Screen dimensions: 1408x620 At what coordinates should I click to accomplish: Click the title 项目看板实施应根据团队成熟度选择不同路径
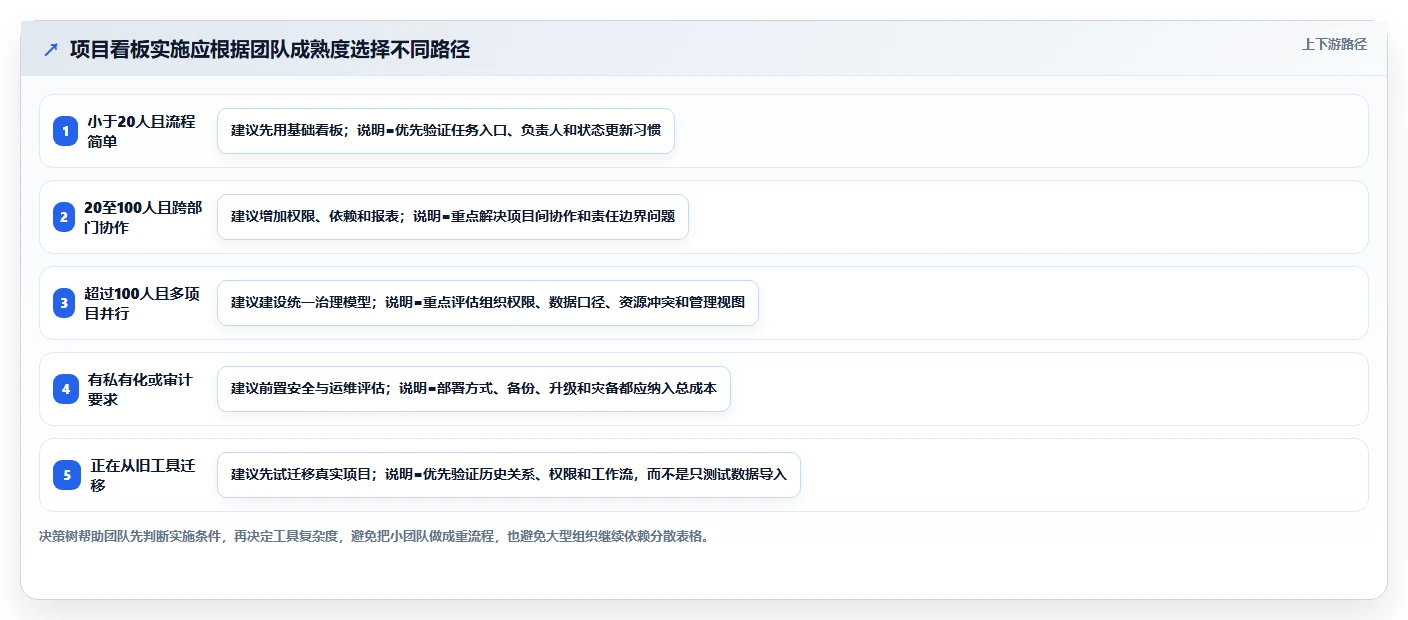tap(270, 50)
